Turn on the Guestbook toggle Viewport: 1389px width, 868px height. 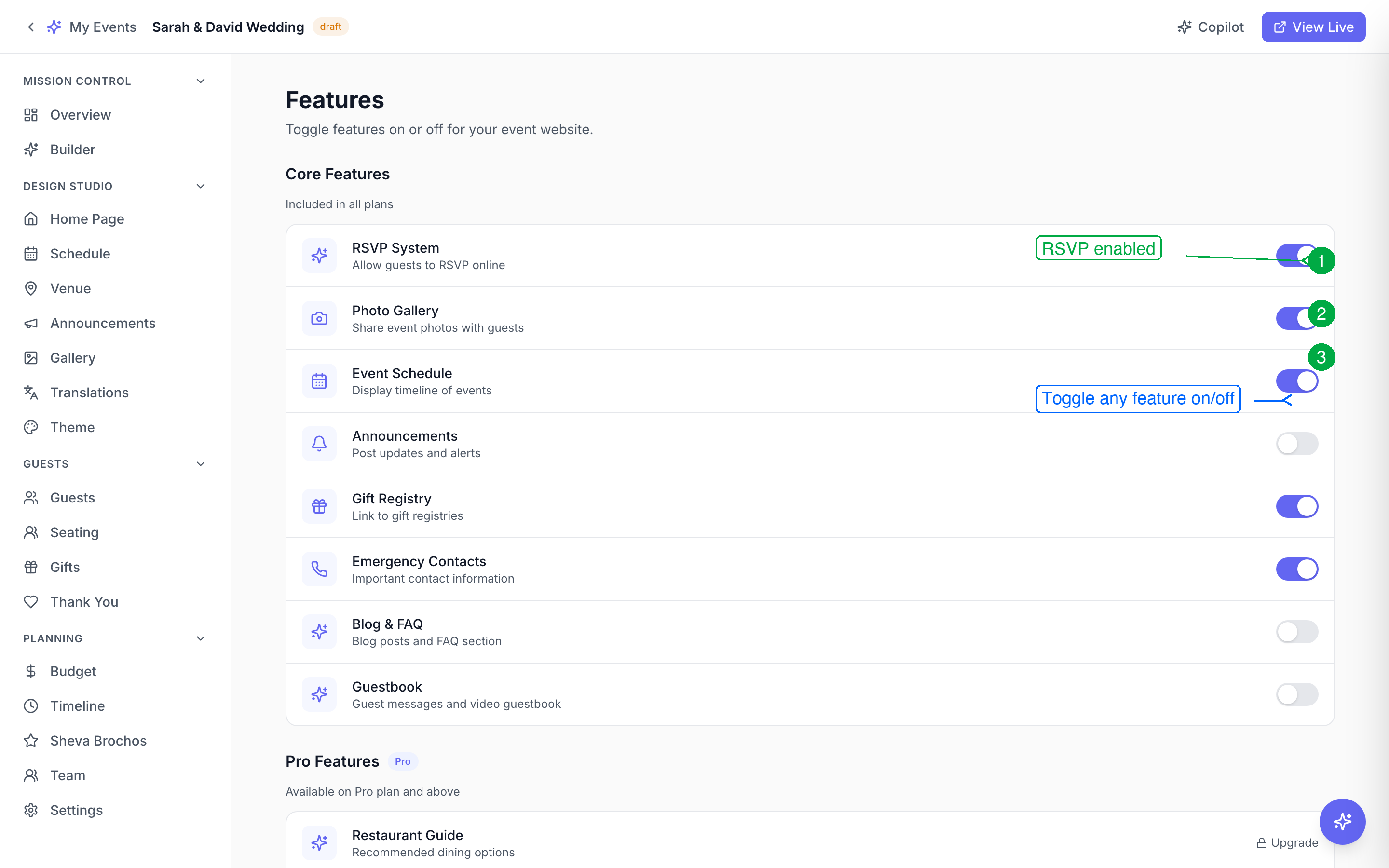point(1296,694)
